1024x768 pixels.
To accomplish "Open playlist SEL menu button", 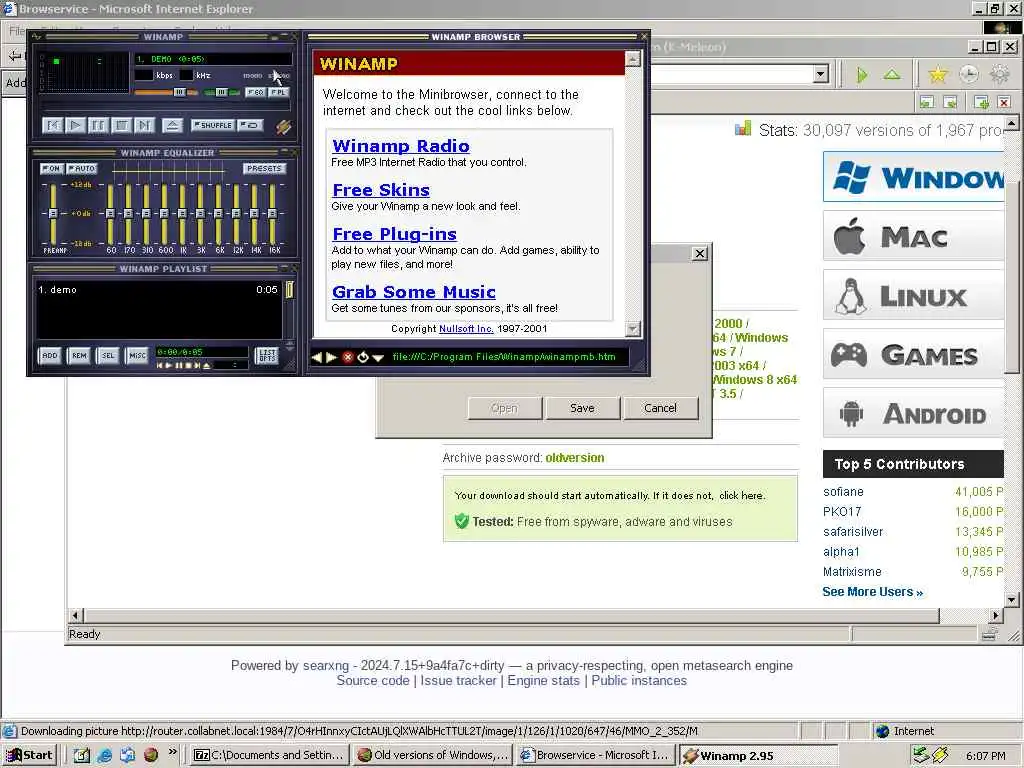I will click(108, 355).
